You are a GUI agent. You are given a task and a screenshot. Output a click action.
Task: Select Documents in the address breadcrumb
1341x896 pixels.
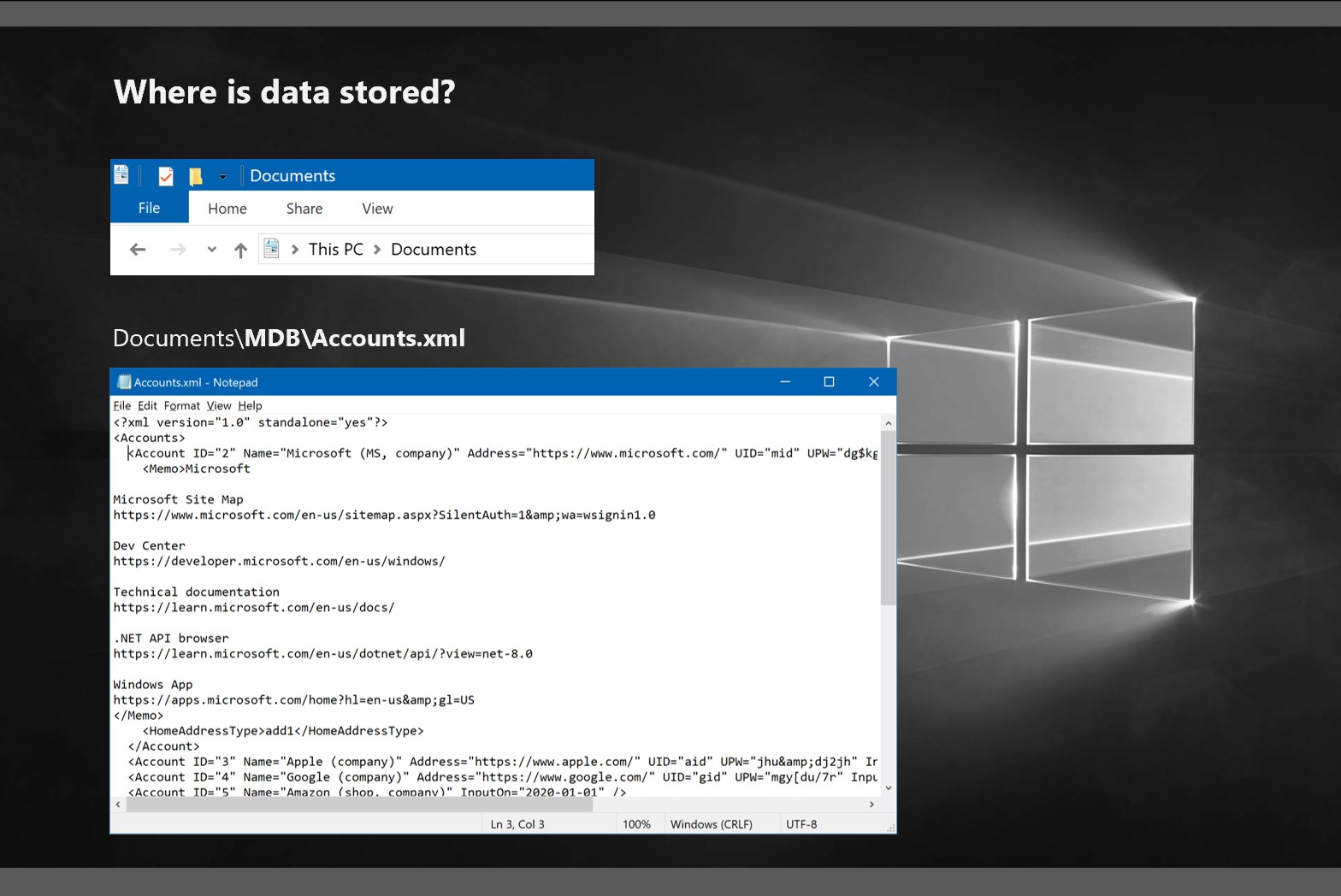pyautogui.click(x=434, y=250)
